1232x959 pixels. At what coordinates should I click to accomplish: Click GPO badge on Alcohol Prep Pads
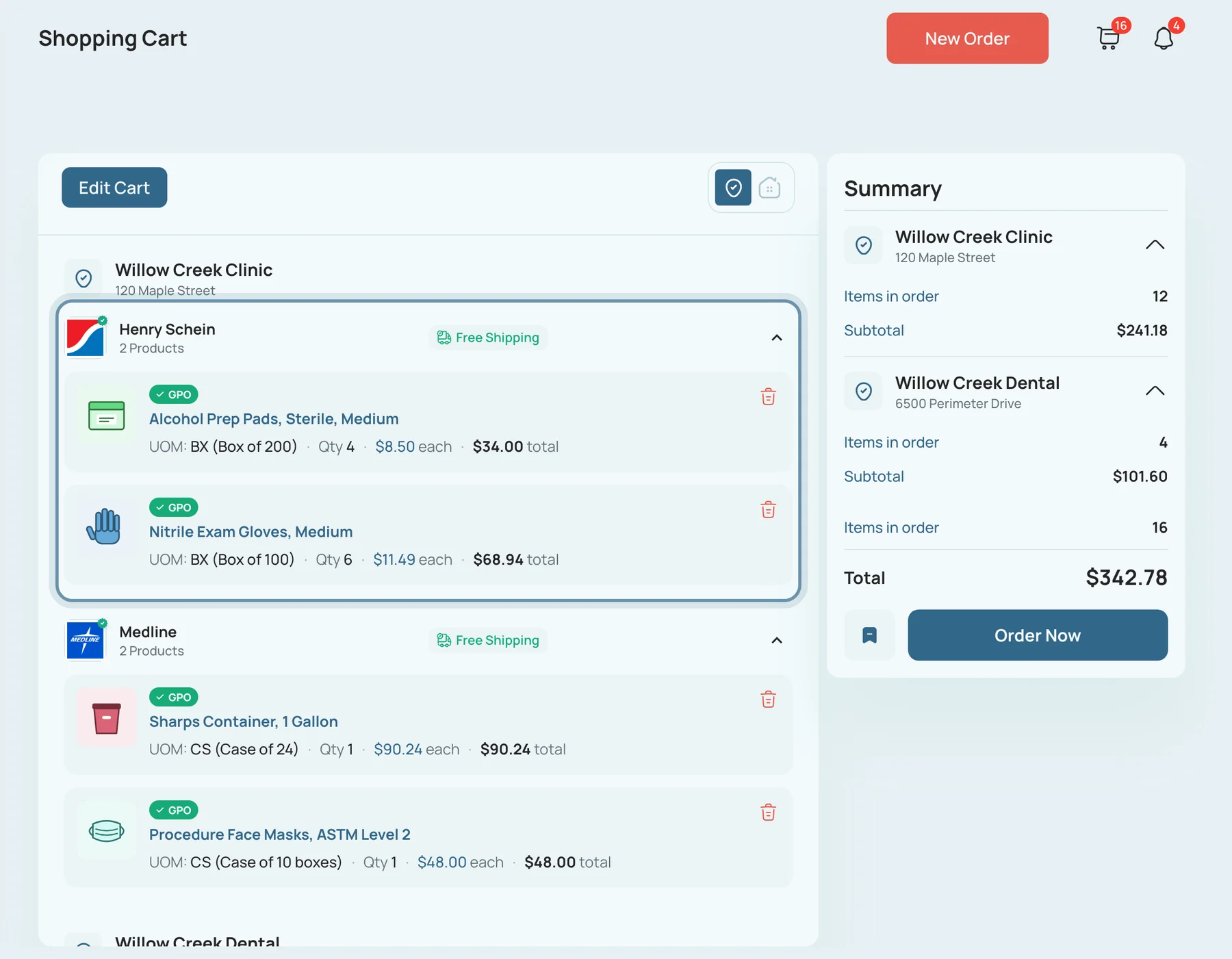(174, 394)
